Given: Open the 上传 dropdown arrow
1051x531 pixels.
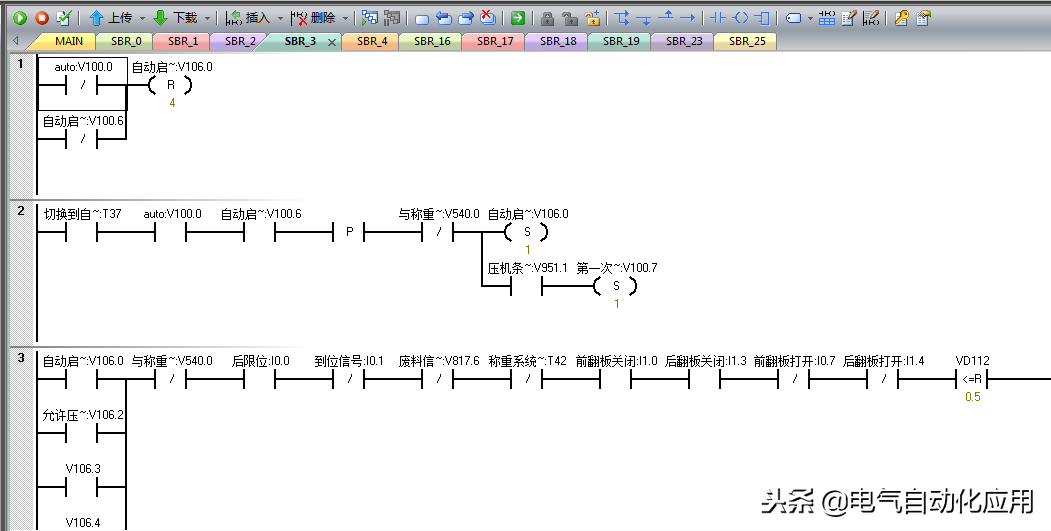Looking at the screenshot, I should click(141, 19).
